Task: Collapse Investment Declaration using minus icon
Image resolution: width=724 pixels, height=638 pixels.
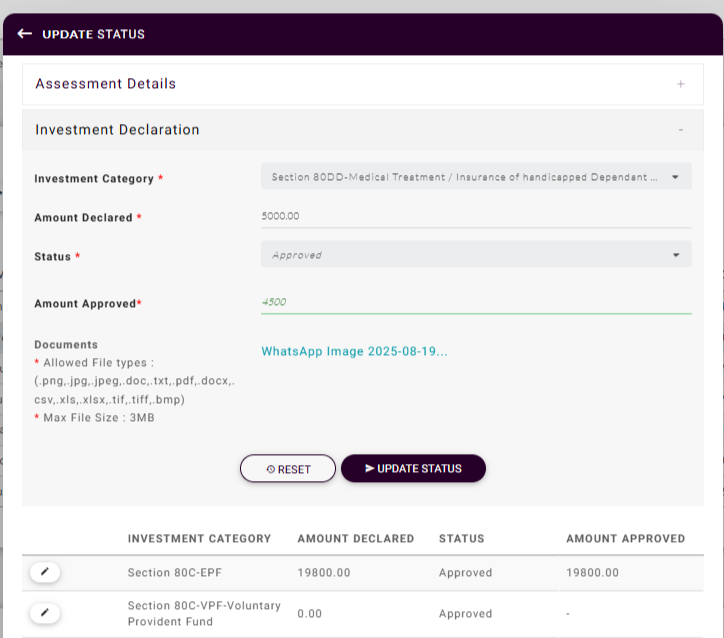Action: pos(681,130)
